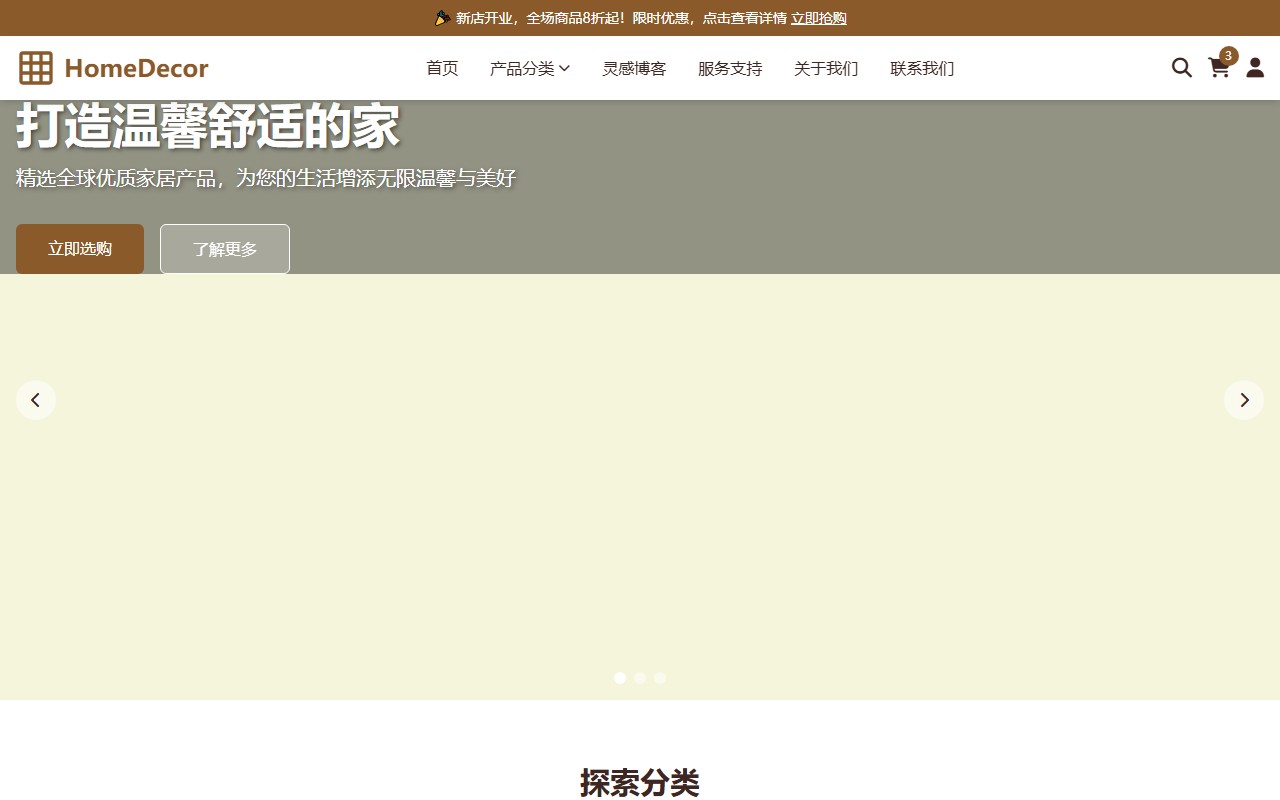Image resolution: width=1280 pixels, height=800 pixels.
Task: Click the user account icon
Action: [1255, 68]
